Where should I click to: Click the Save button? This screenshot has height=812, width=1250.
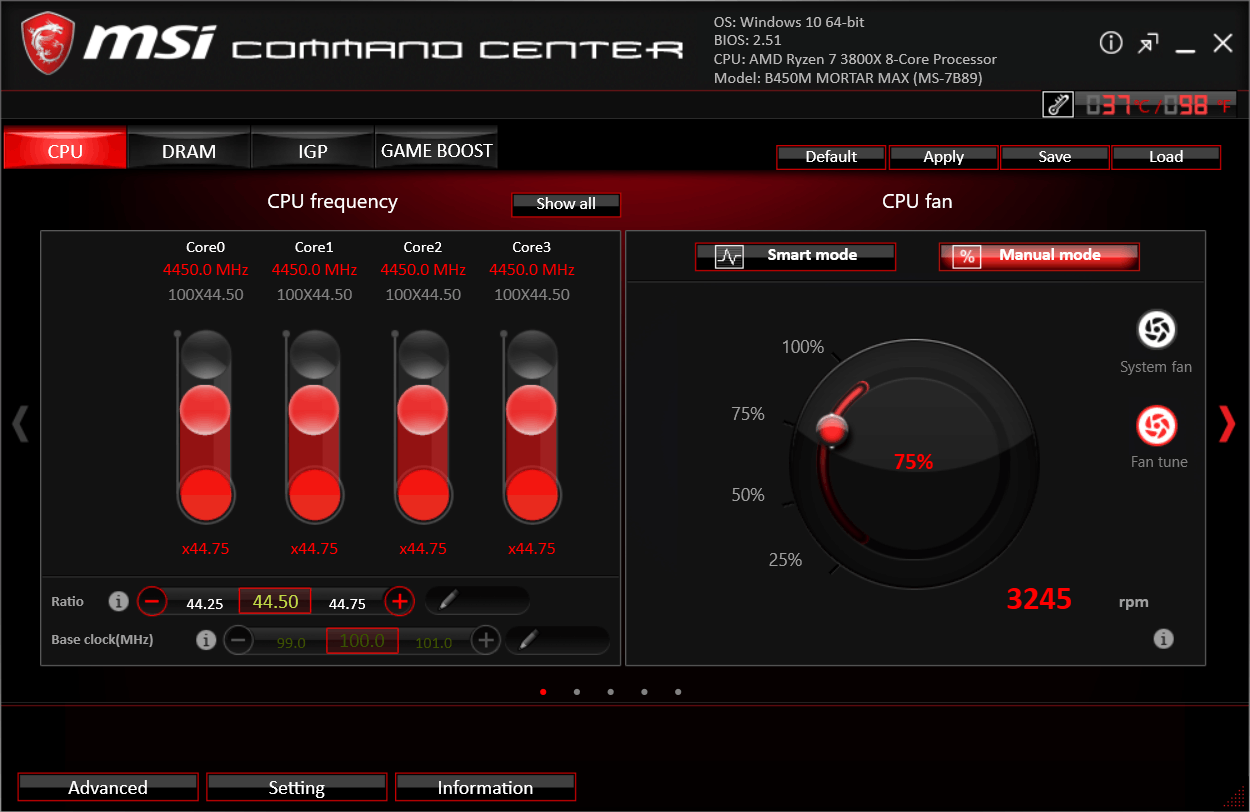(1054, 157)
